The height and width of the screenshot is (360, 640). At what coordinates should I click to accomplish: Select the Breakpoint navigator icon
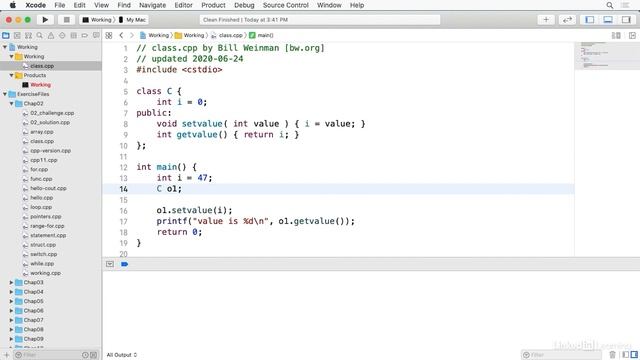(85, 36)
